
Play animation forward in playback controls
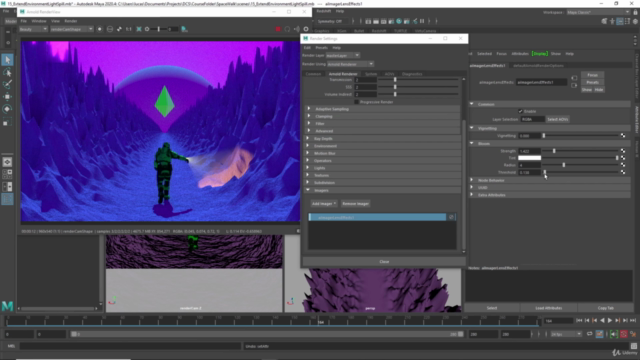tap(610, 321)
